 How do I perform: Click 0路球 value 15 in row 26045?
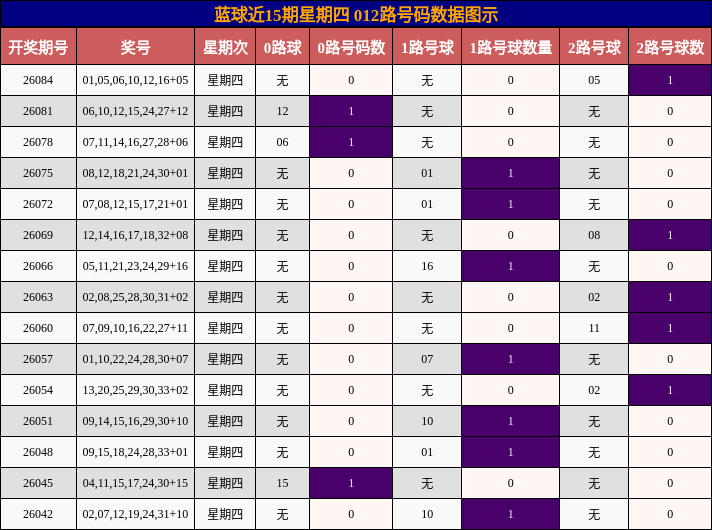tap(282, 483)
